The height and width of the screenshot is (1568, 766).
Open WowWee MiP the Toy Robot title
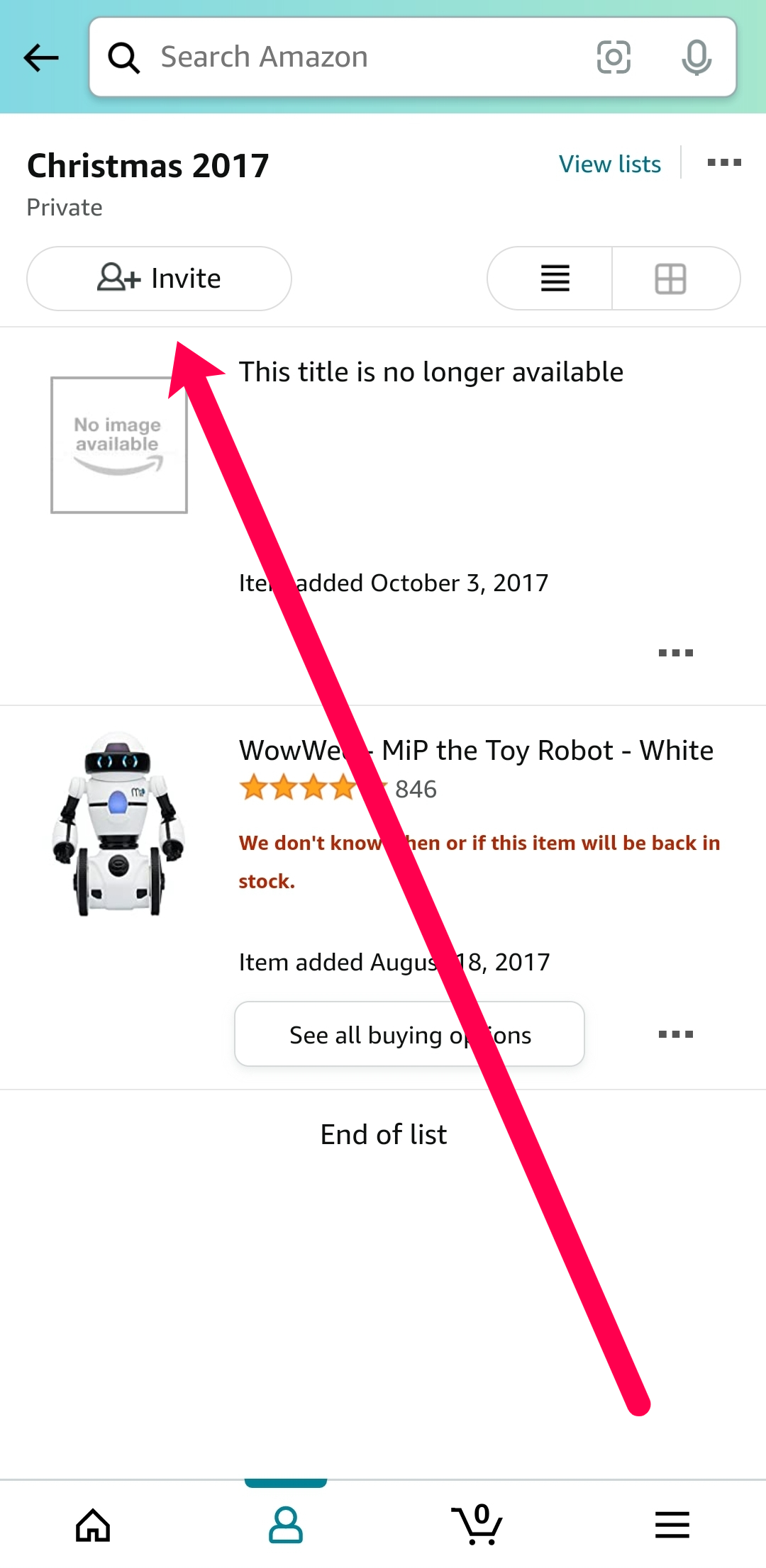tap(476, 750)
